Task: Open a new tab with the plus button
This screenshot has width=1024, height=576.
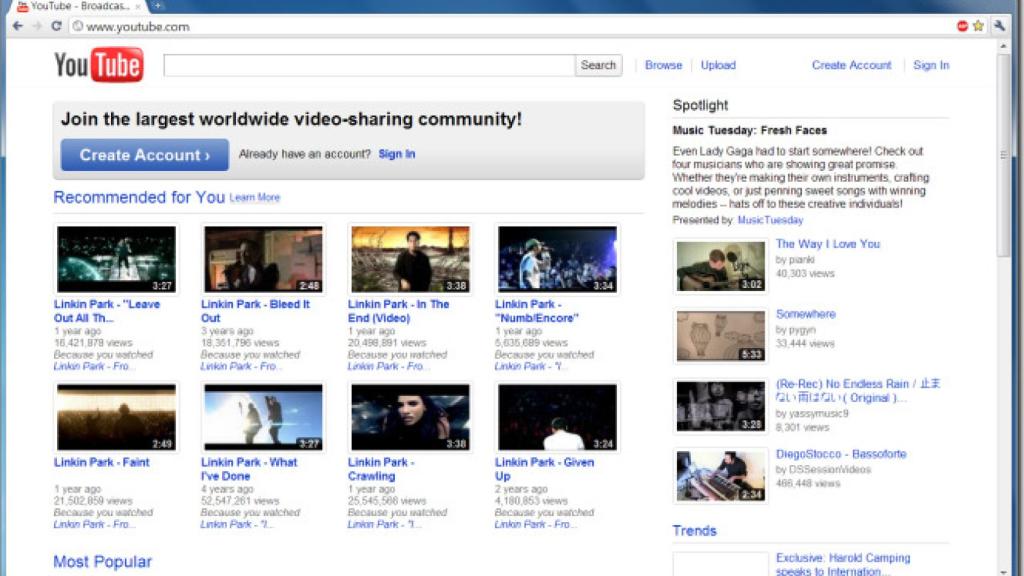Action: 159,6
